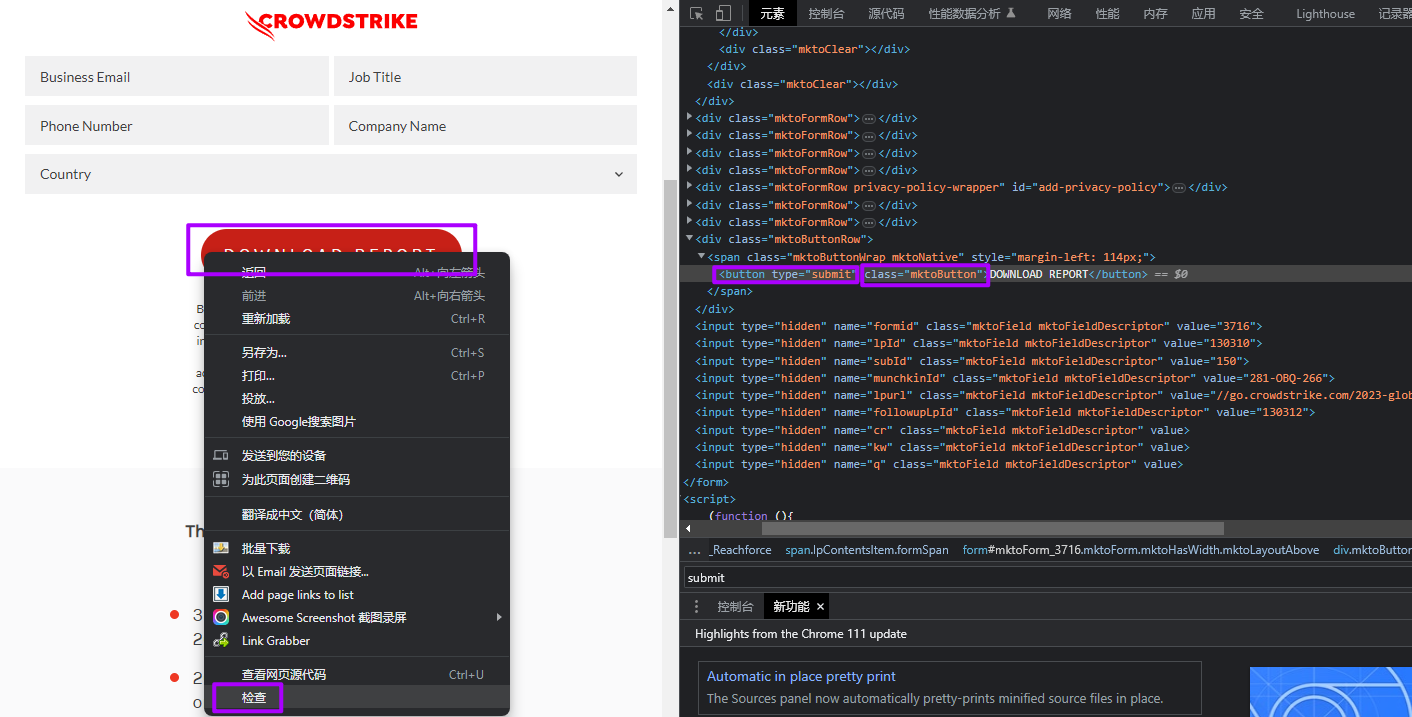Select 翻译成中文（简体） menu item
The height and width of the screenshot is (717, 1412).
pyautogui.click(x=357, y=514)
